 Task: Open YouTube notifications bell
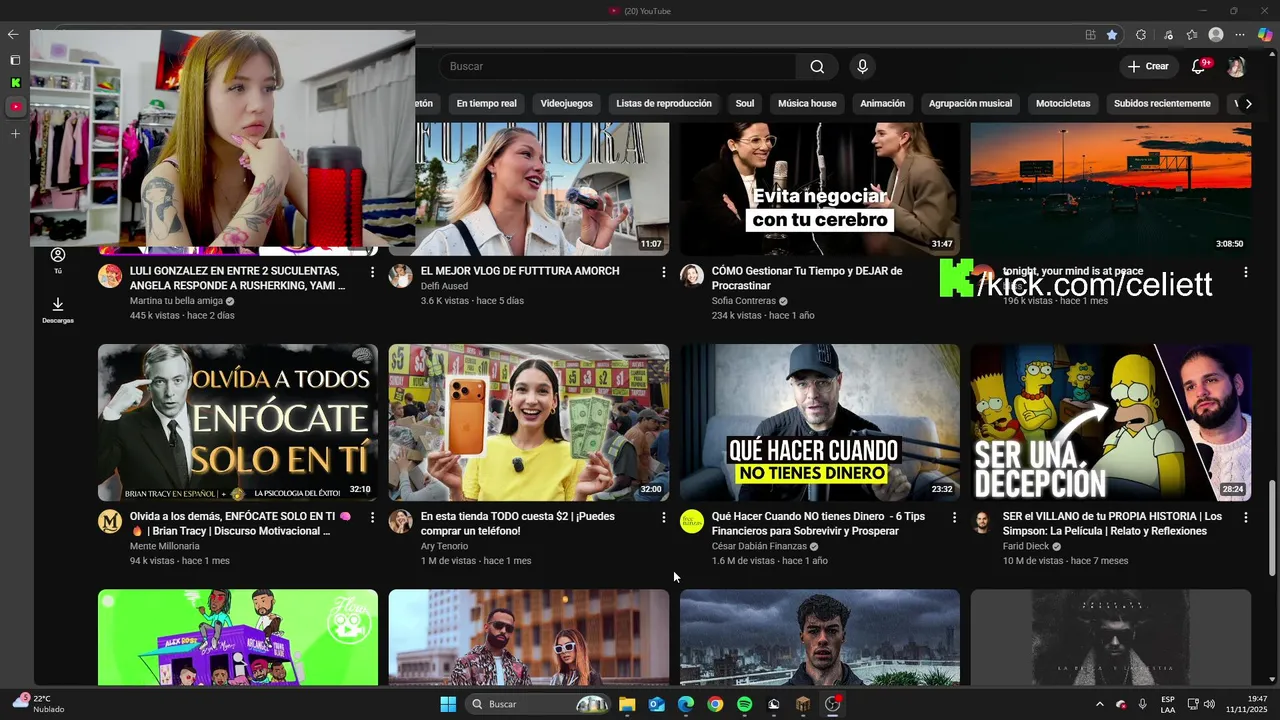tap(1198, 66)
